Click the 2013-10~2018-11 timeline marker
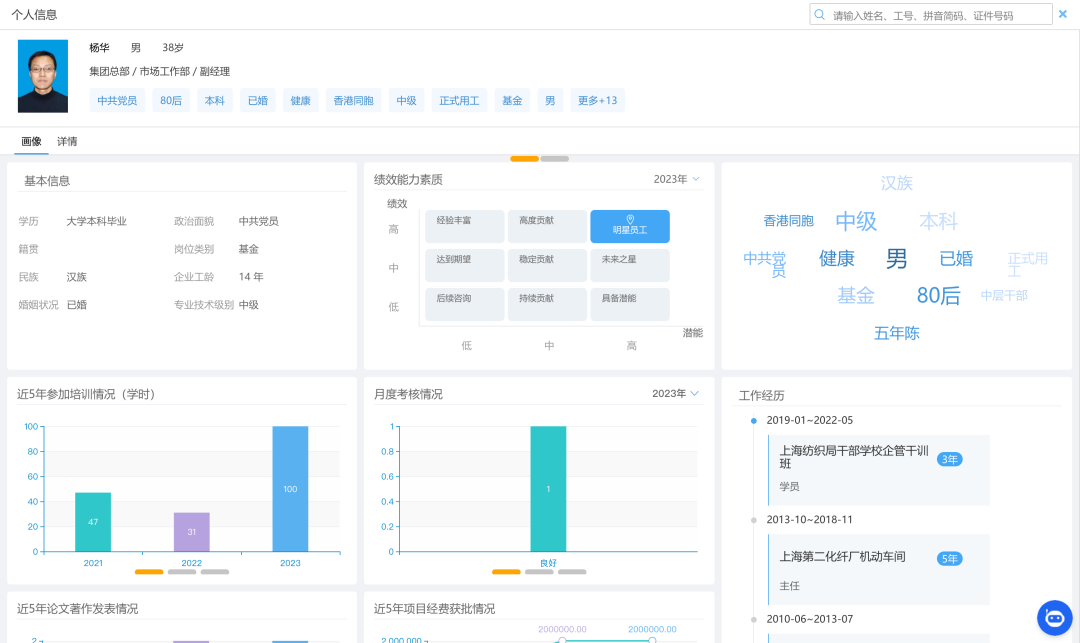The image size is (1080, 643). click(x=754, y=520)
